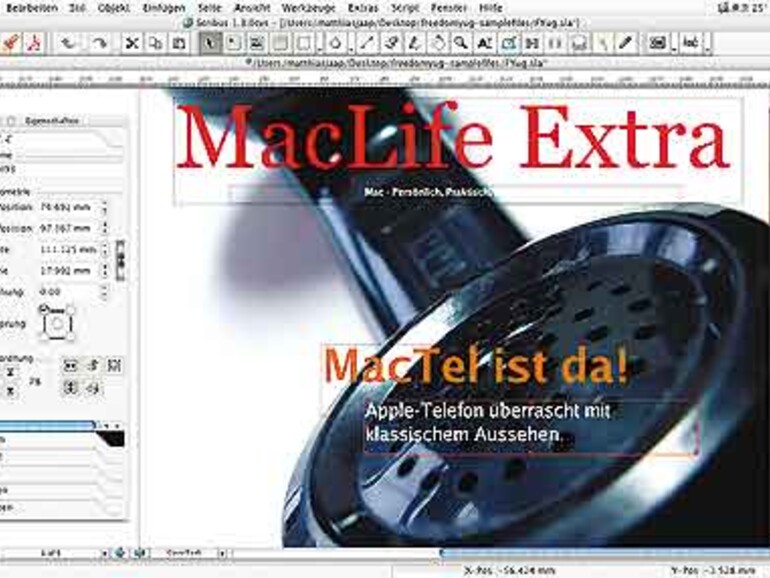Set basepoint to bottom-right corner
Screen dimensions: 770x578
[70, 337]
